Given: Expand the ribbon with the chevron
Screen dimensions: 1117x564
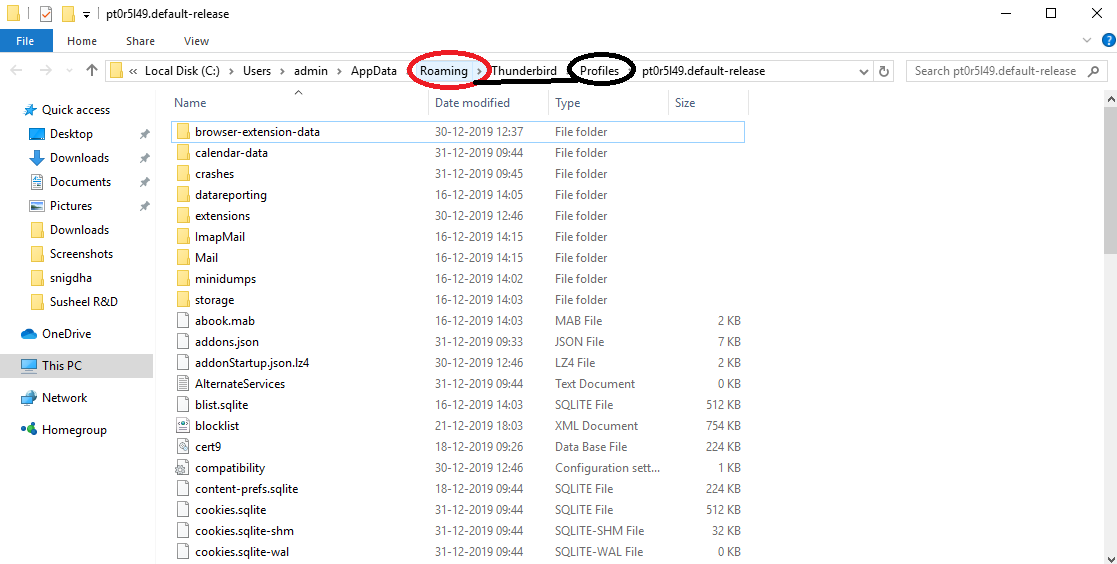Looking at the screenshot, I should coord(1086,41).
